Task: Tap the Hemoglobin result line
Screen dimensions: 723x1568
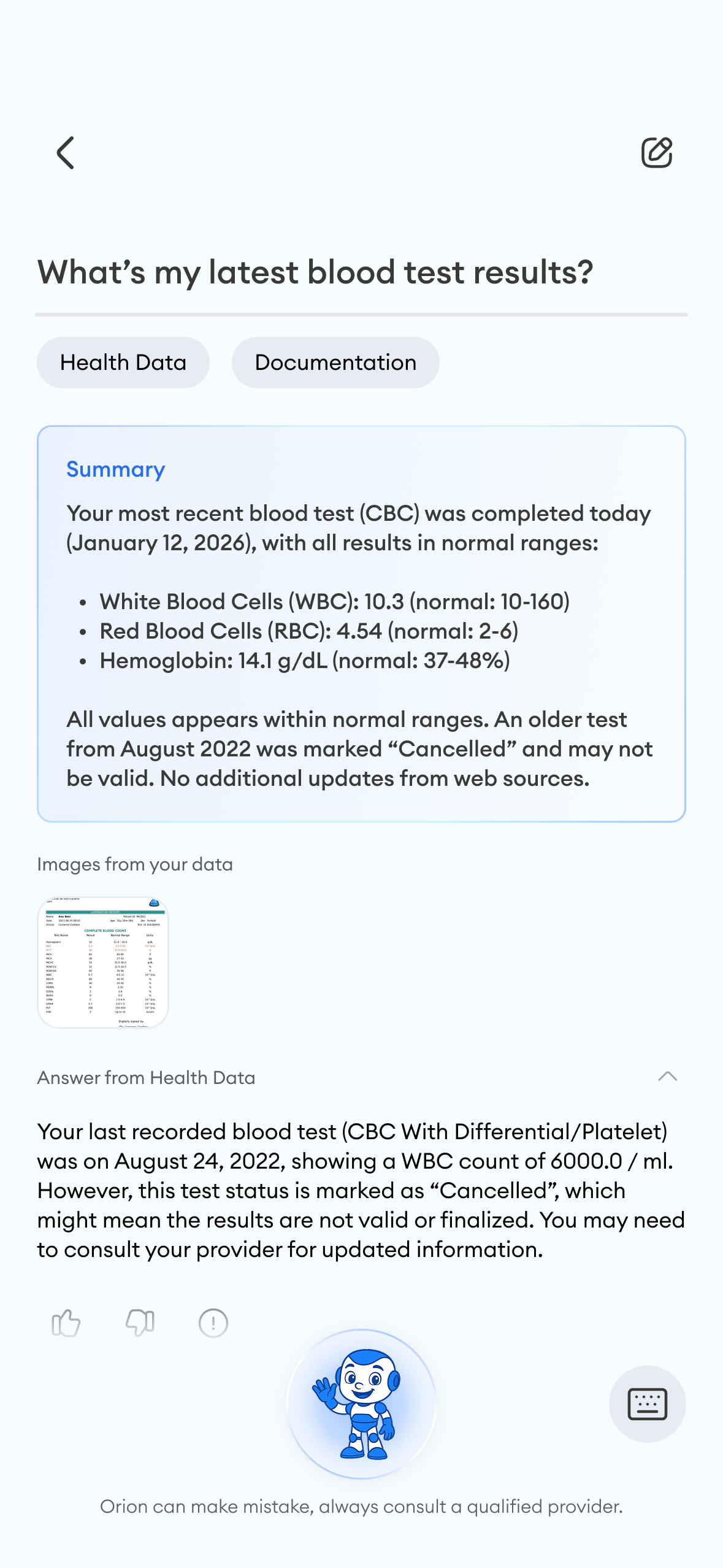Action: pos(305,661)
